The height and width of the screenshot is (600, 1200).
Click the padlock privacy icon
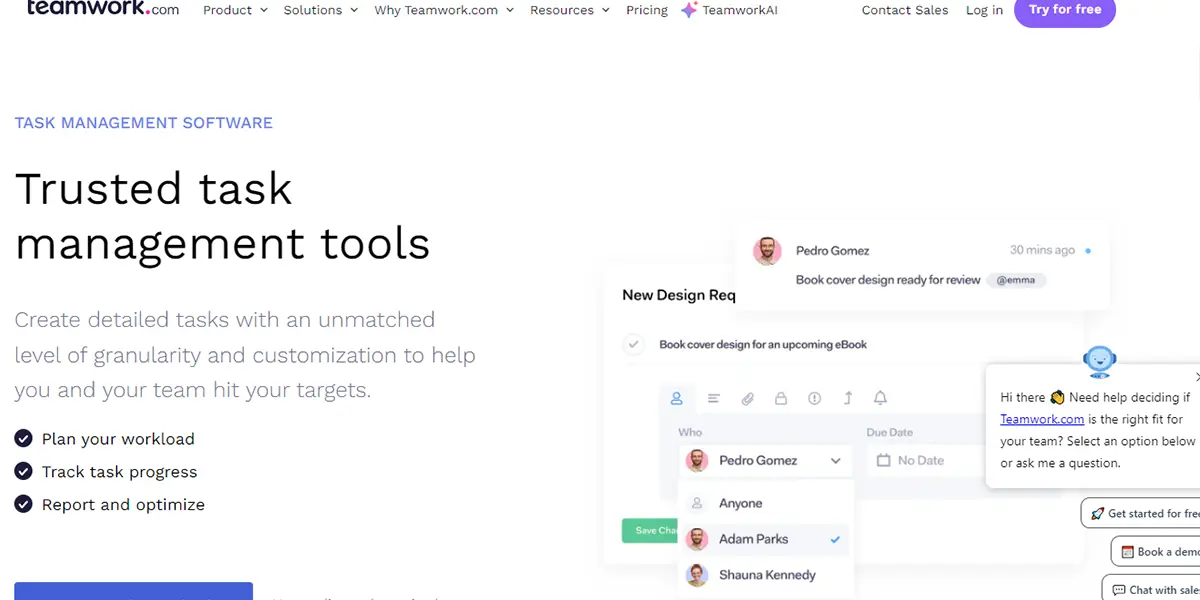pyautogui.click(x=781, y=398)
